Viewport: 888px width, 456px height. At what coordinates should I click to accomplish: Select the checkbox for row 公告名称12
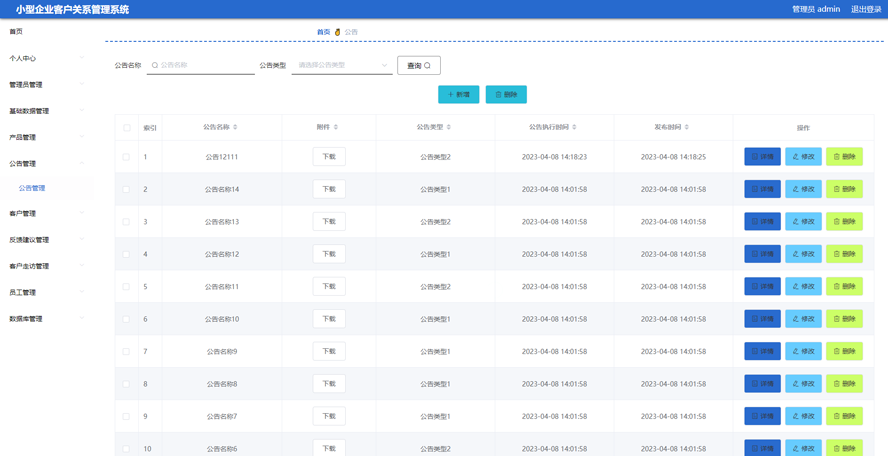point(126,254)
